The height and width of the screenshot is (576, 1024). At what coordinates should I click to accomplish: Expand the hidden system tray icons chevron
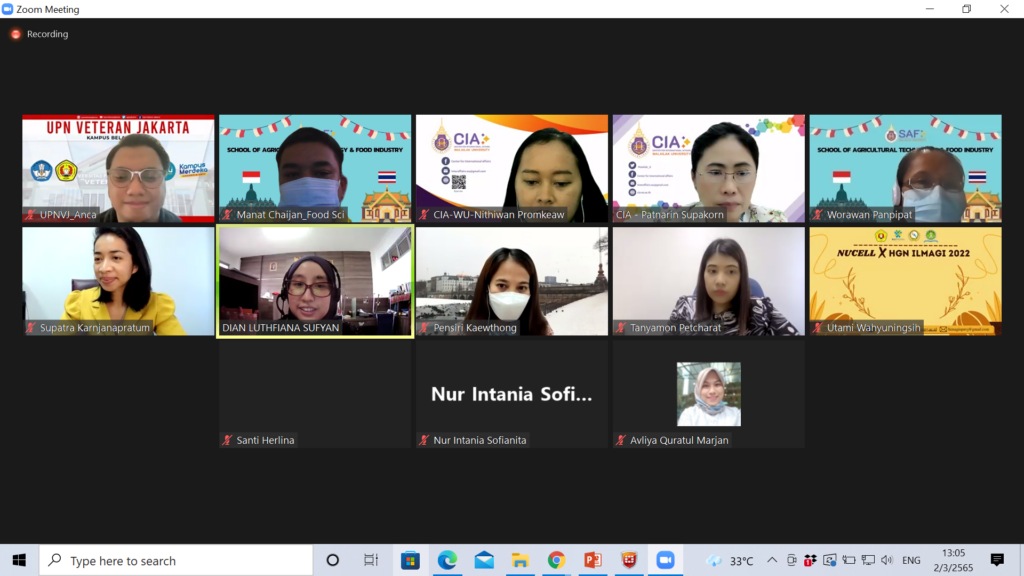pyautogui.click(x=774, y=560)
